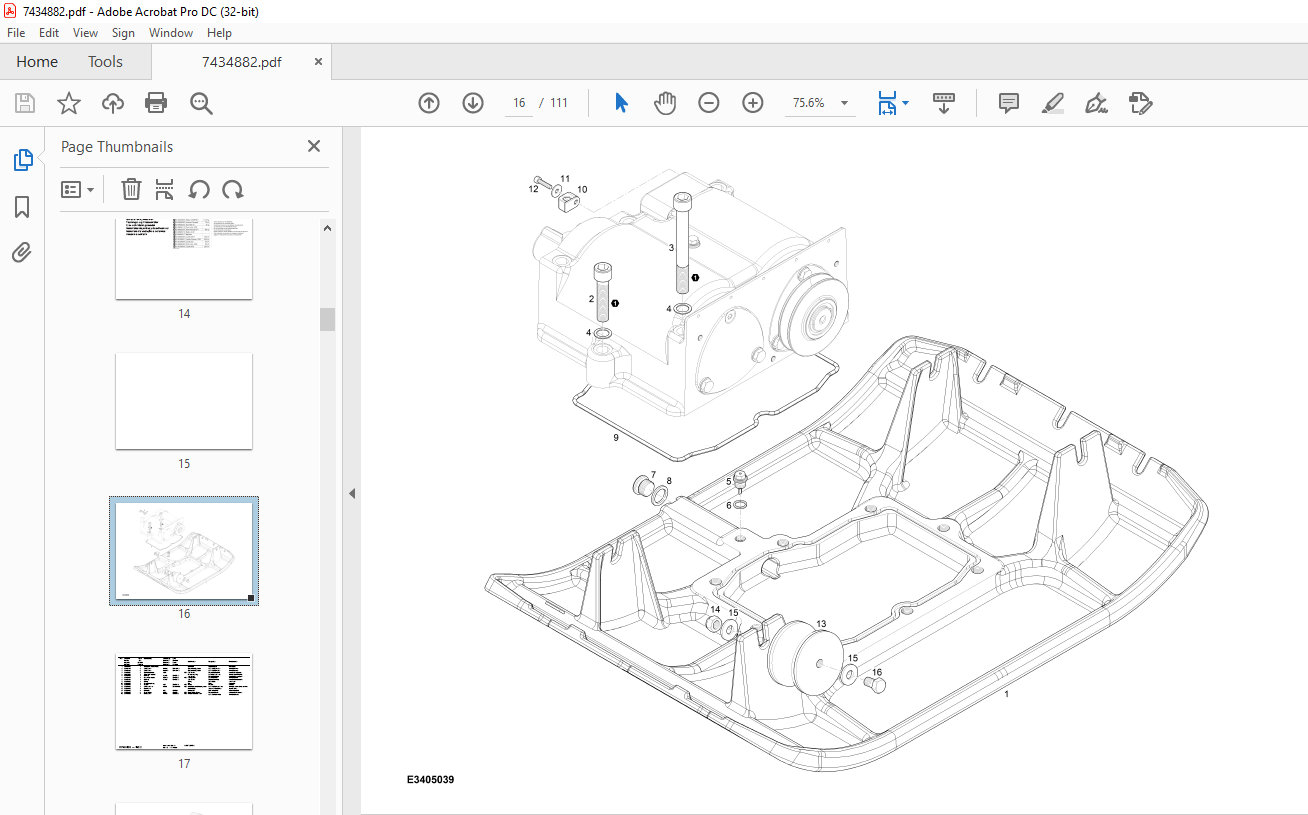
Task: Open the Find text magnifier icon
Action: [201, 103]
